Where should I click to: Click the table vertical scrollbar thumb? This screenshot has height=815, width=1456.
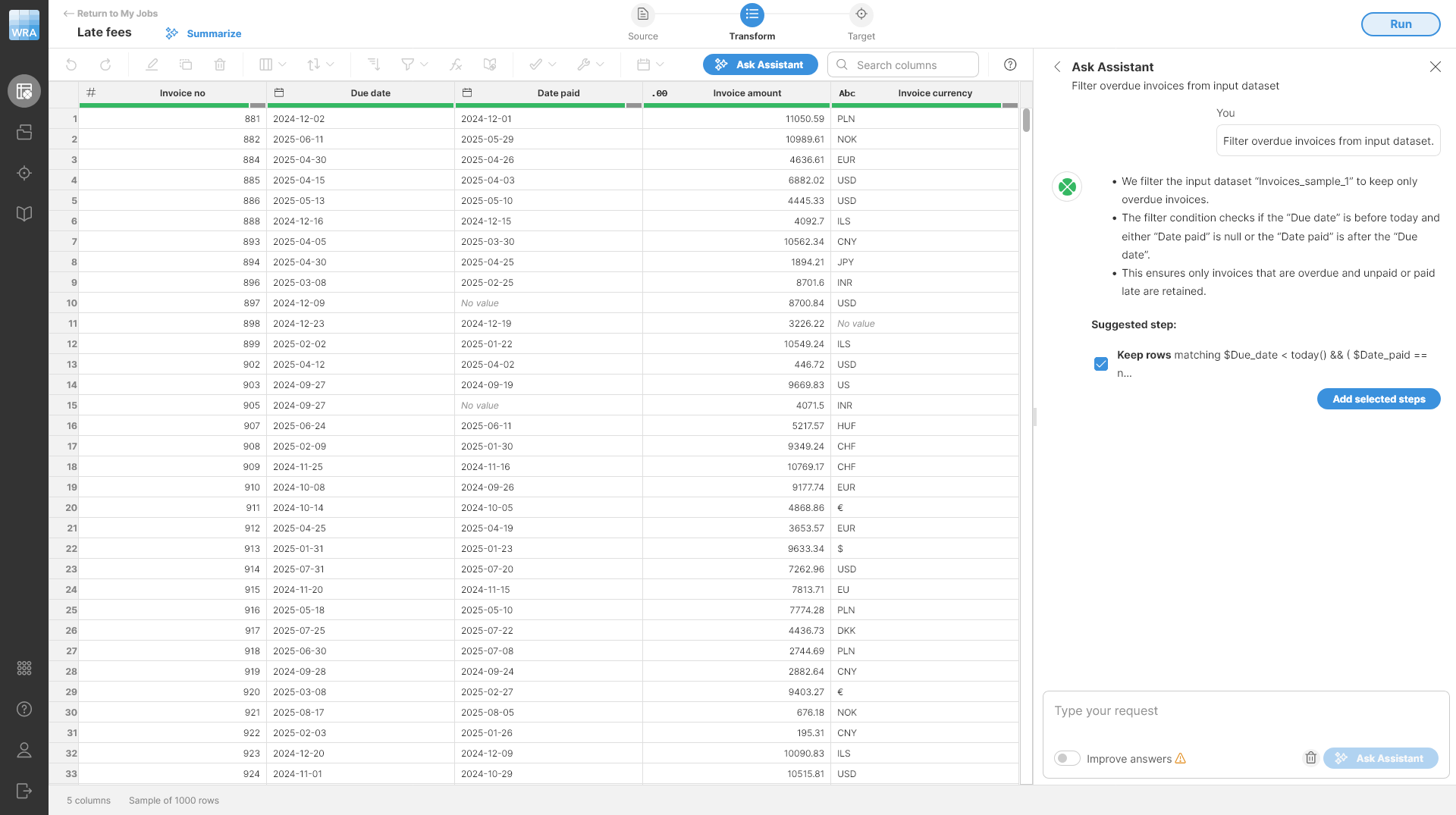1026,120
